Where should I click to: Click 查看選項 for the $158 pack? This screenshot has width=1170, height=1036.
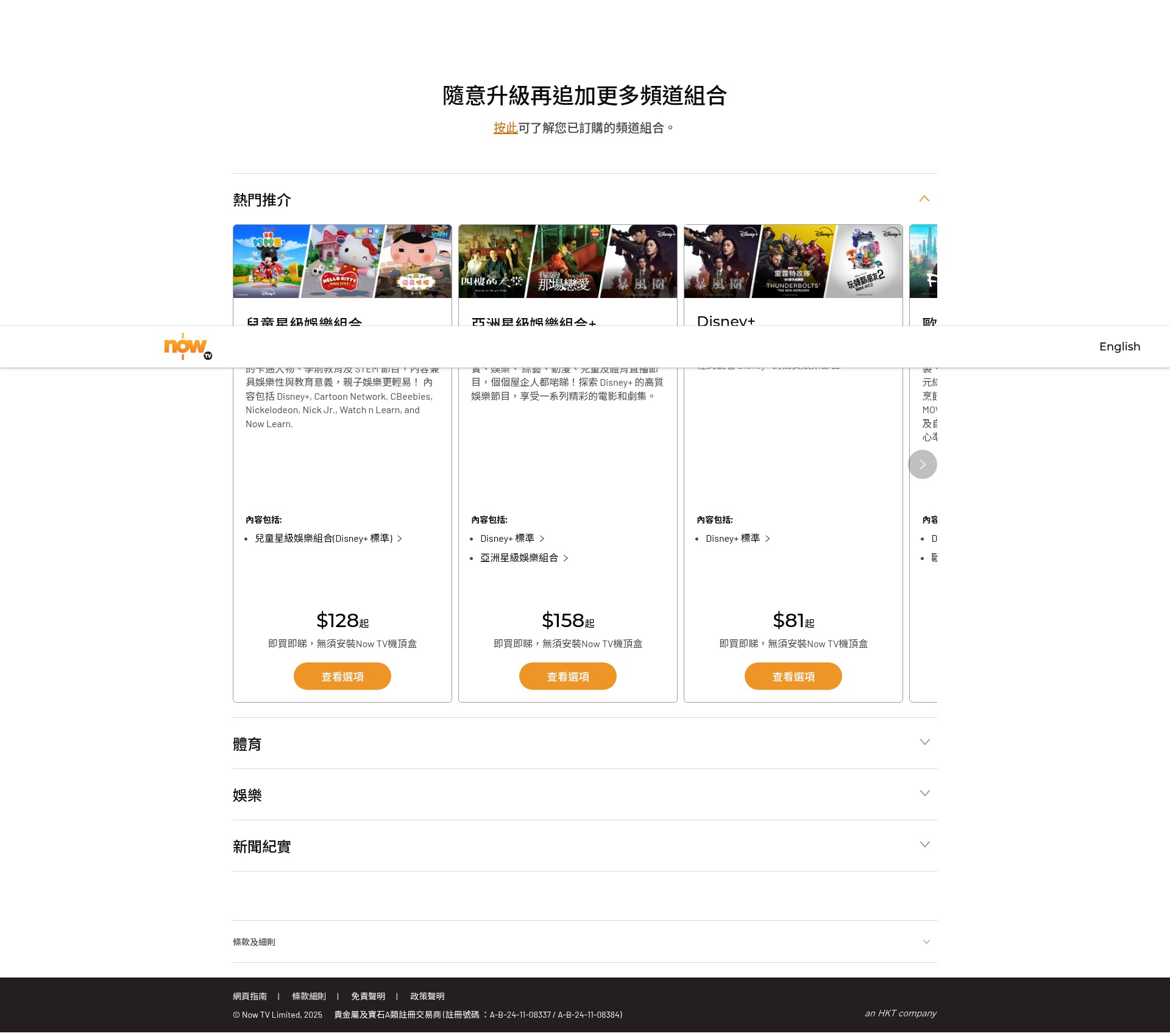[x=568, y=676]
